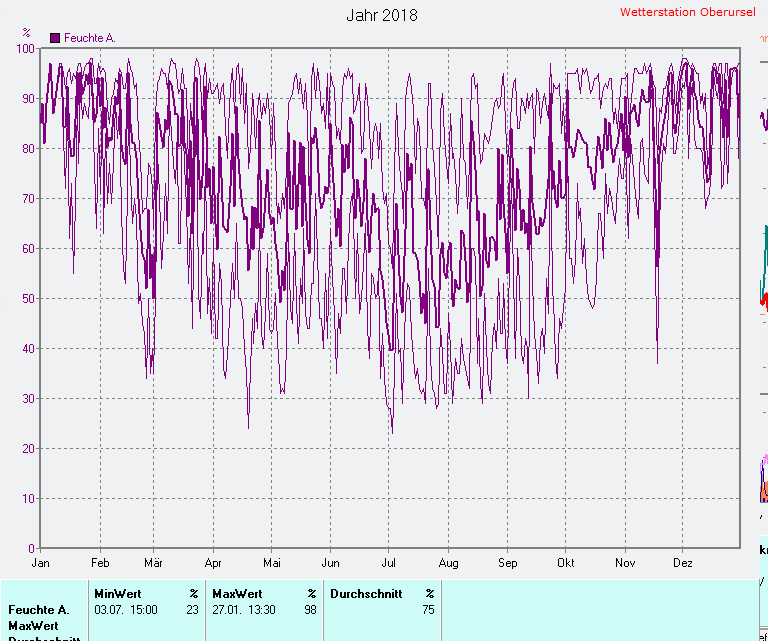Click the minimum value 23
The height and width of the screenshot is (641, 768).
click(x=192, y=610)
